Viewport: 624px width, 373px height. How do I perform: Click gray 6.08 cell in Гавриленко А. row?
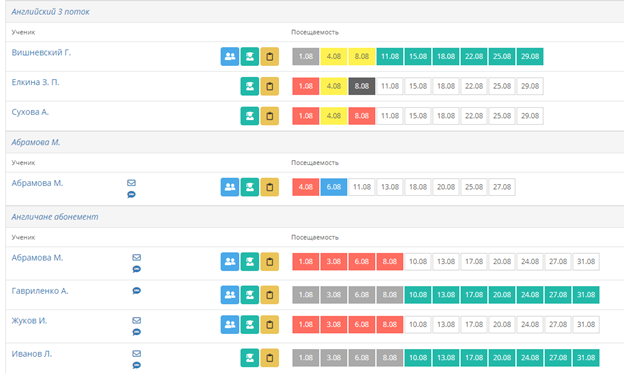362,295
